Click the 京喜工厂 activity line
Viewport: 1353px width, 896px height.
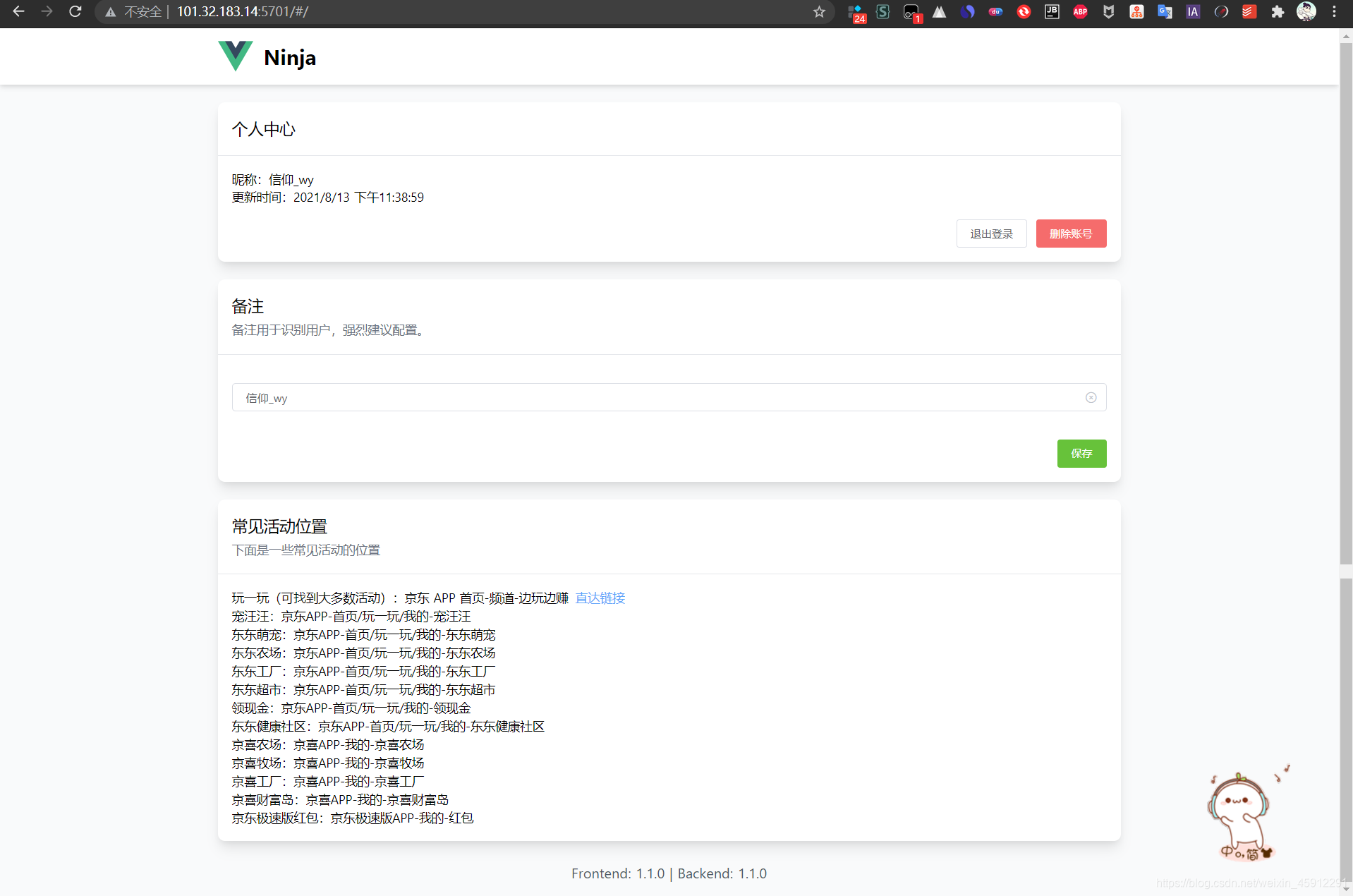(328, 782)
